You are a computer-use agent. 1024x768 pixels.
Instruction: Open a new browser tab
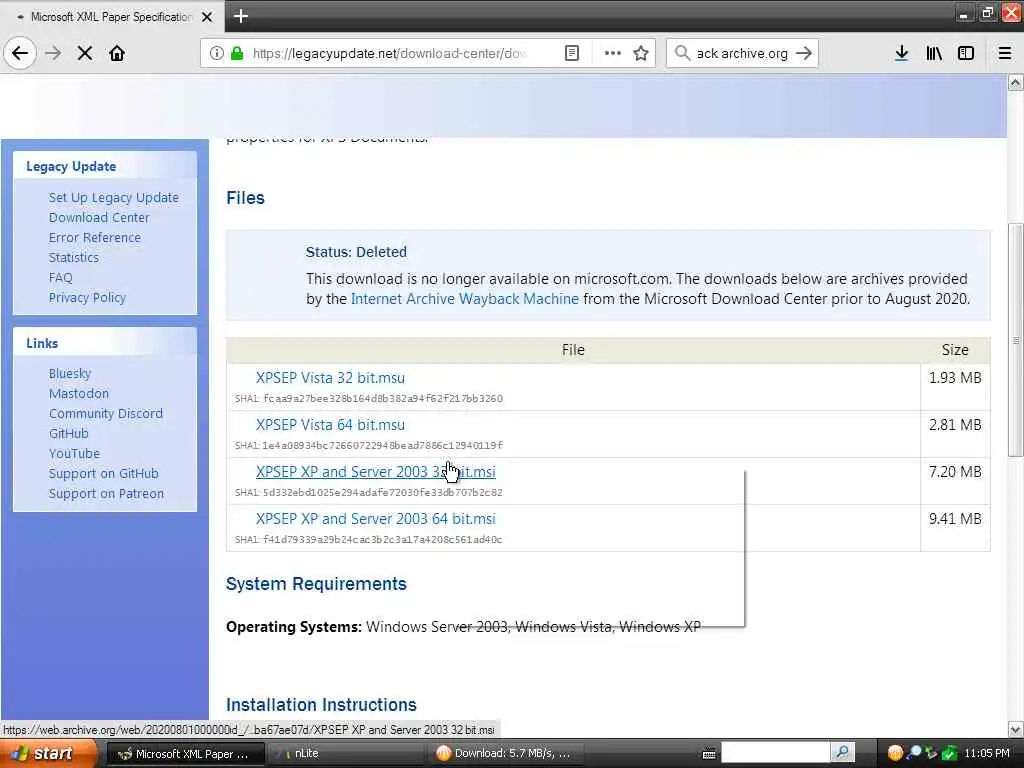(x=240, y=16)
